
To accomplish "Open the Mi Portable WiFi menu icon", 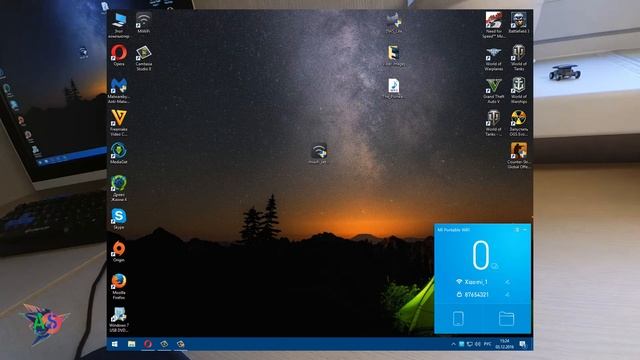I will click(517, 230).
